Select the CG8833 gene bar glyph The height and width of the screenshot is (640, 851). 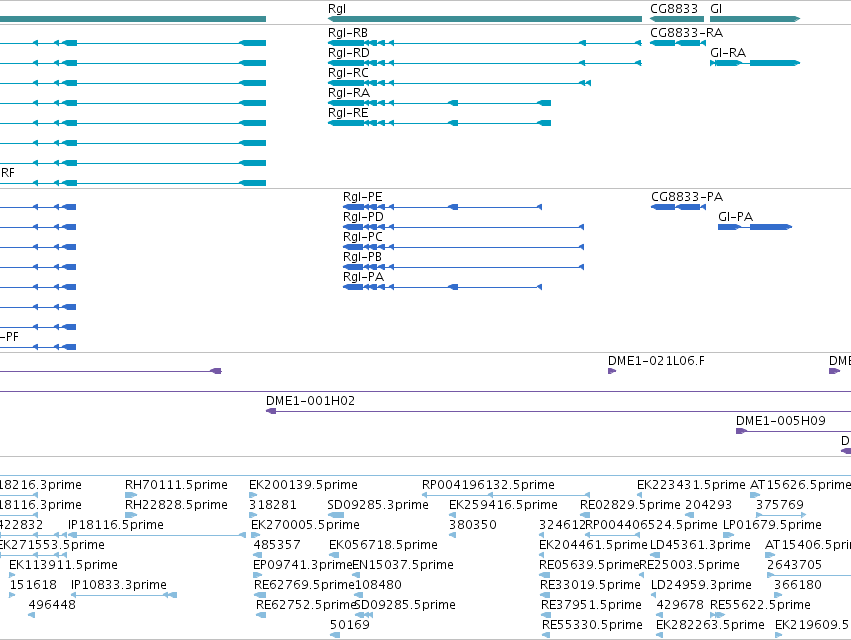coord(677,19)
